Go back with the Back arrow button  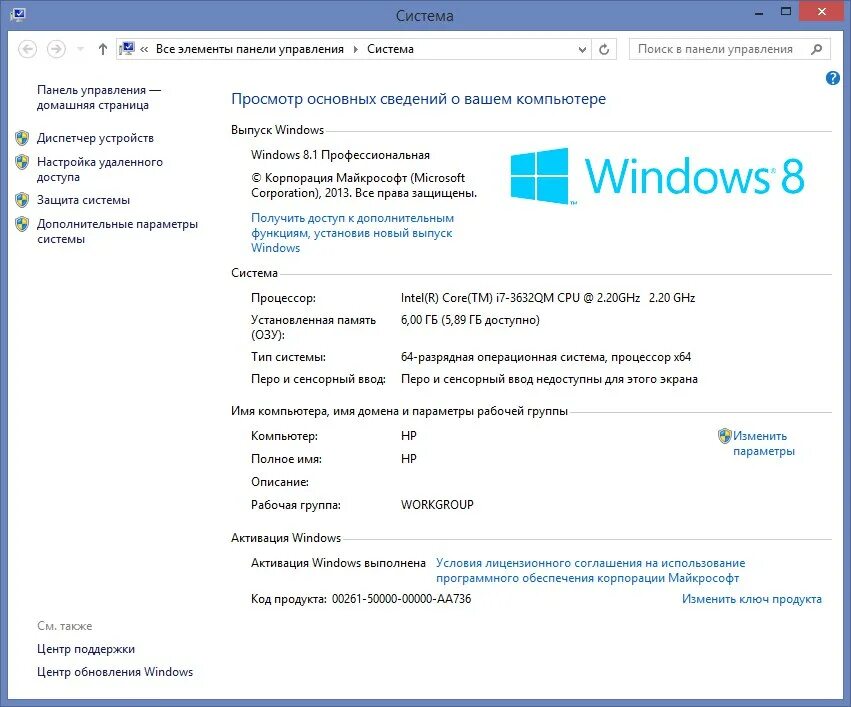(27, 49)
